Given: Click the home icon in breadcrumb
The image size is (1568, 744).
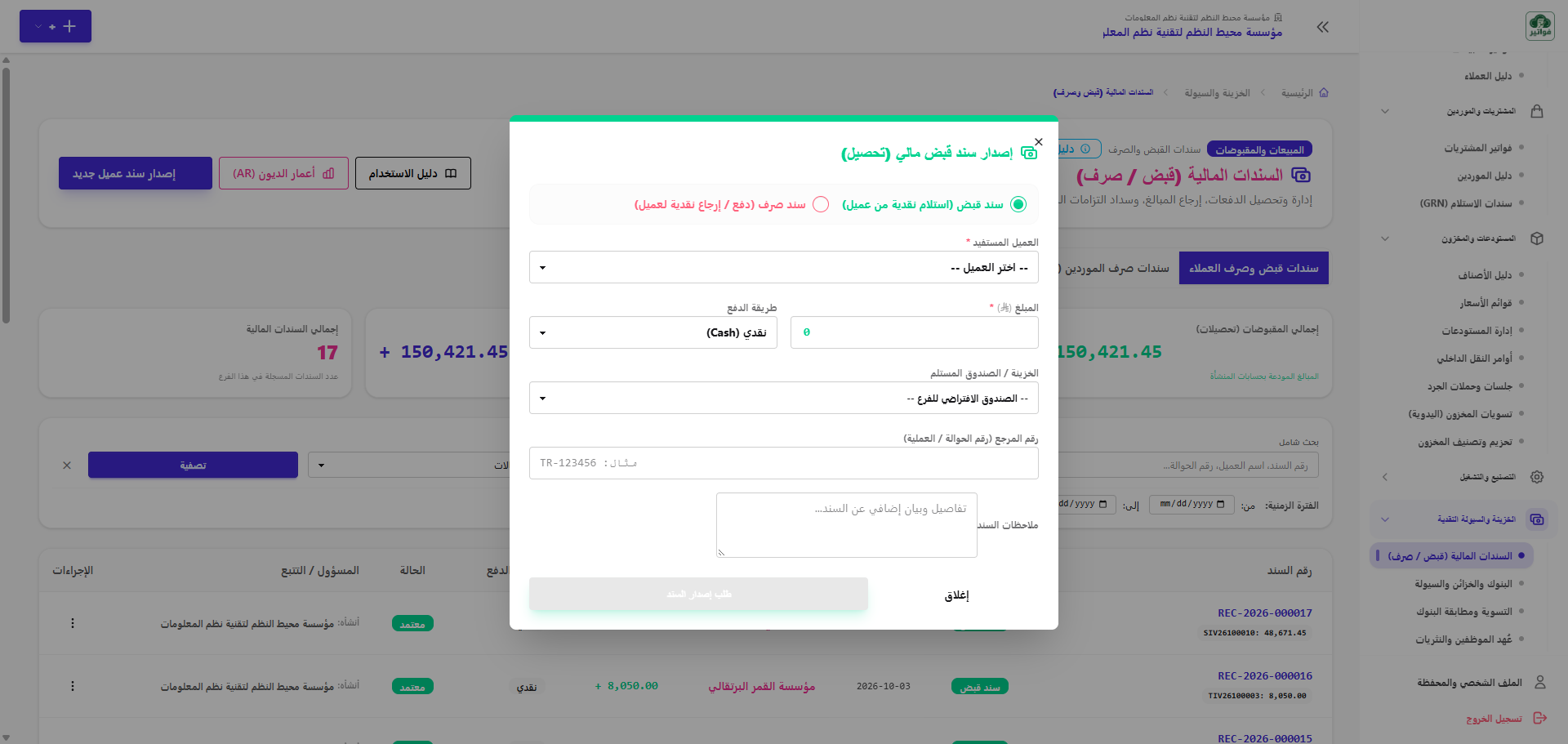Looking at the screenshot, I should [x=1324, y=92].
